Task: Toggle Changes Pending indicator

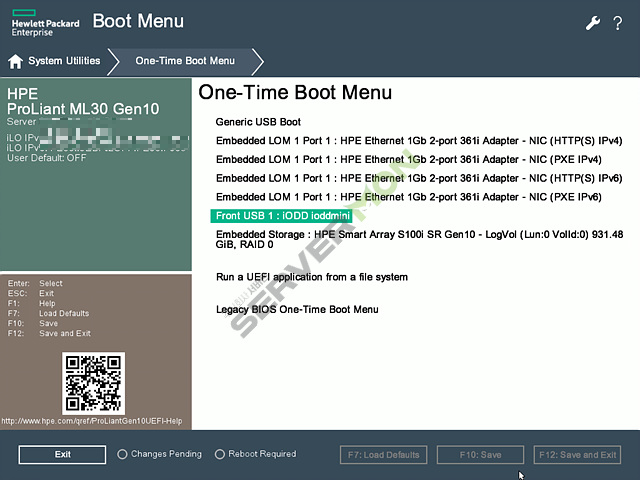Action: pos(159,454)
